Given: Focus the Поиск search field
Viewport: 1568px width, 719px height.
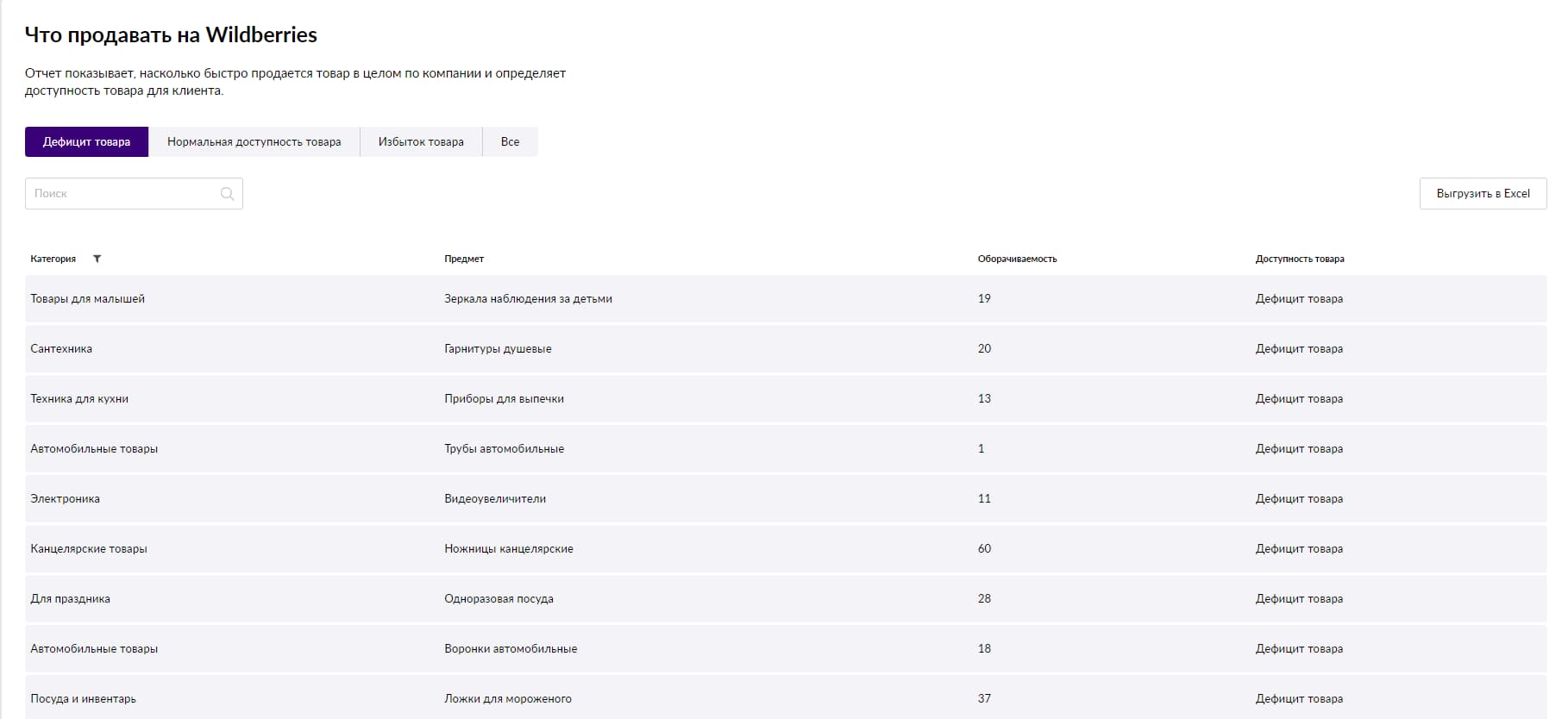Looking at the screenshot, I should 134,194.
